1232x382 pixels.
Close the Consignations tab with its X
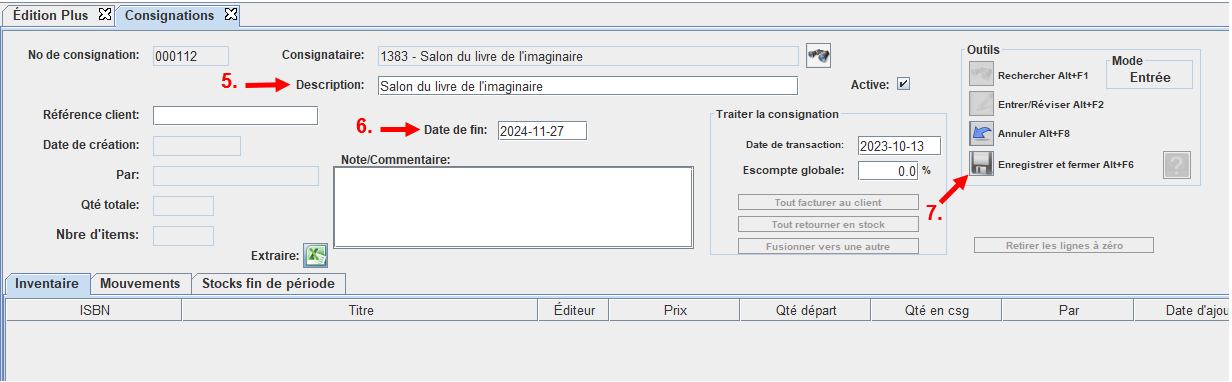[x=230, y=15]
